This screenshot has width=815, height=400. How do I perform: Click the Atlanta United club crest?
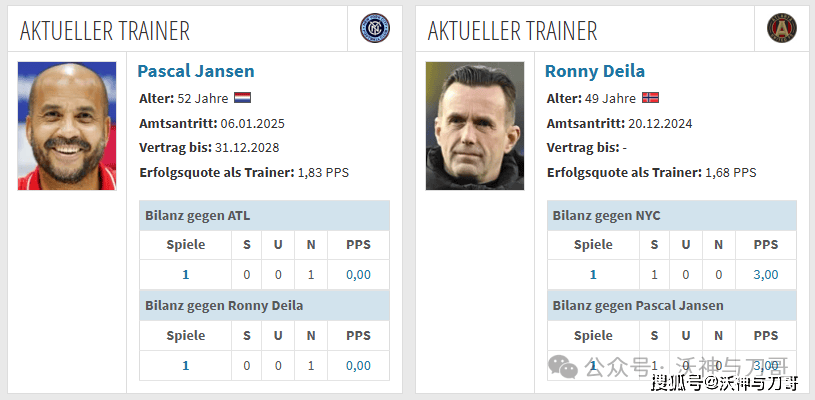click(x=781, y=28)
